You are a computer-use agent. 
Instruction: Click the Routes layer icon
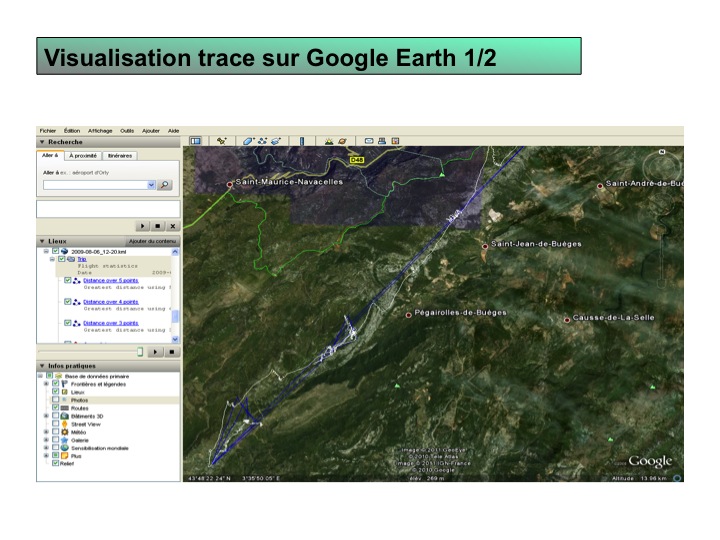pos(65,408)
